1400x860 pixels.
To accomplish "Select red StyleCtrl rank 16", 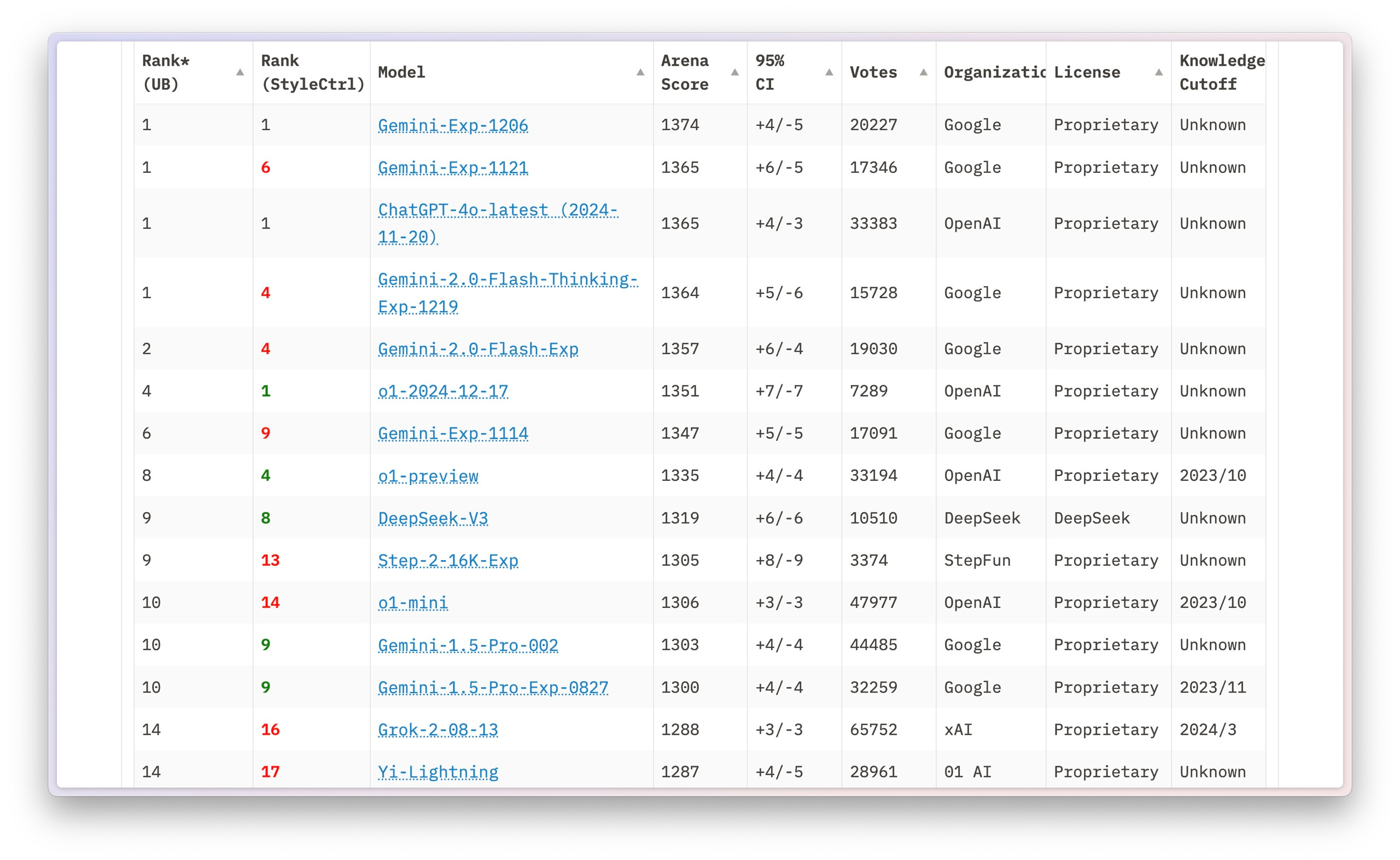I will [x=270, y=730].
